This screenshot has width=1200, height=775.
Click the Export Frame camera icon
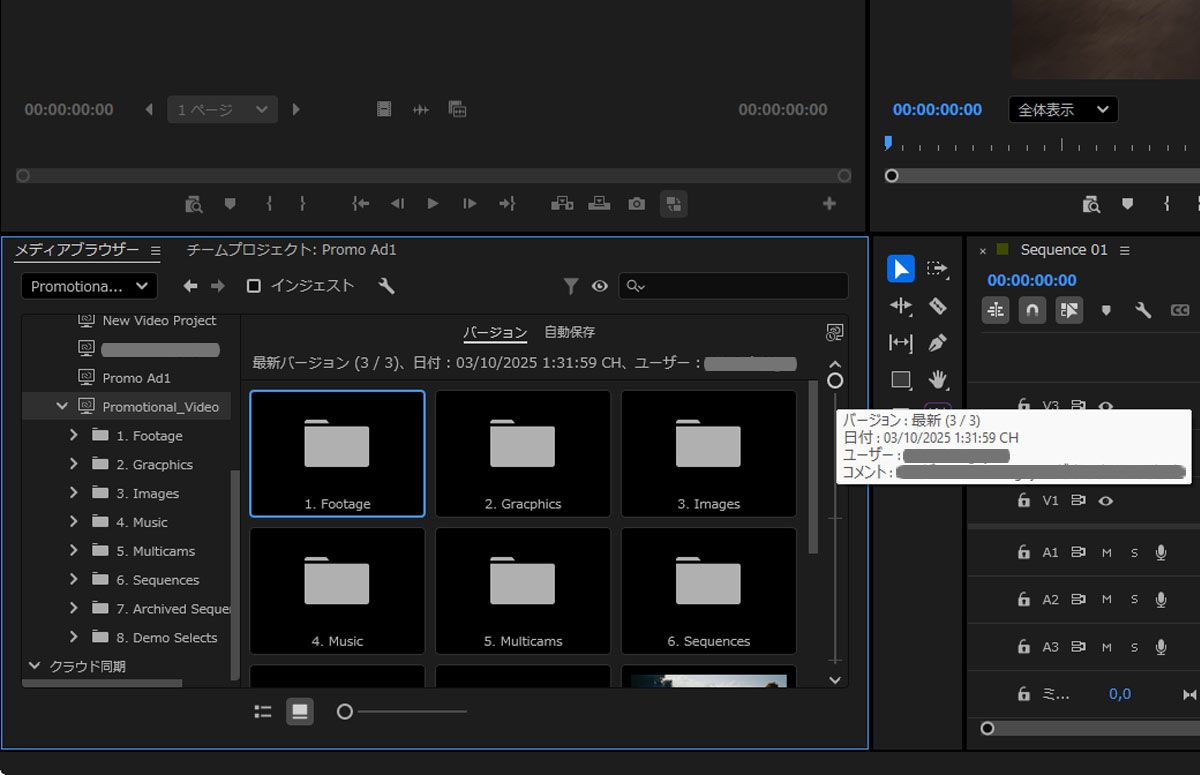coord(636,204)
